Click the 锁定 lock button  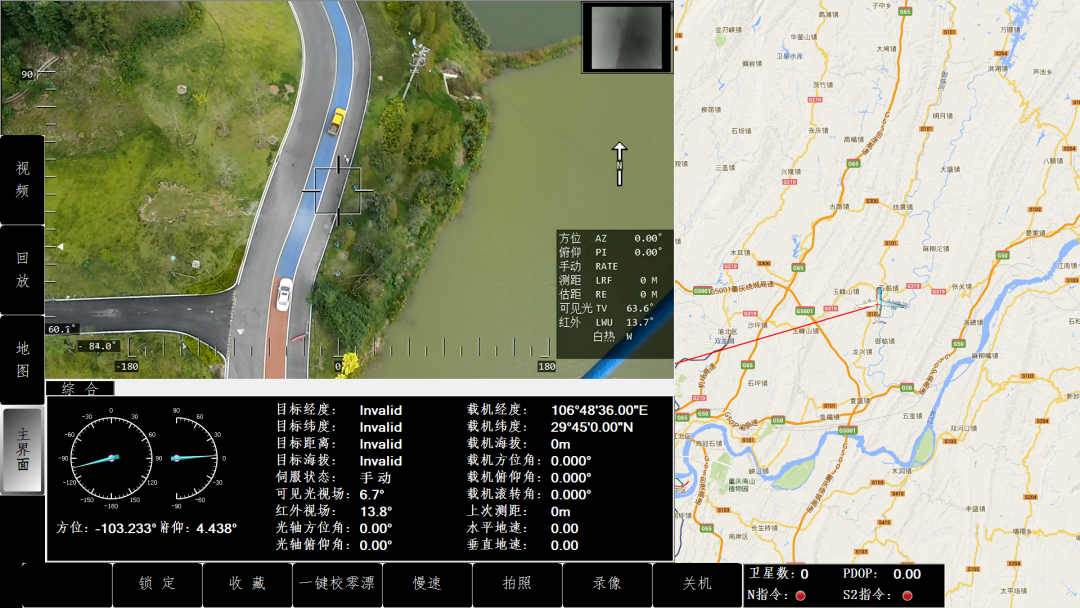point(158,584)
